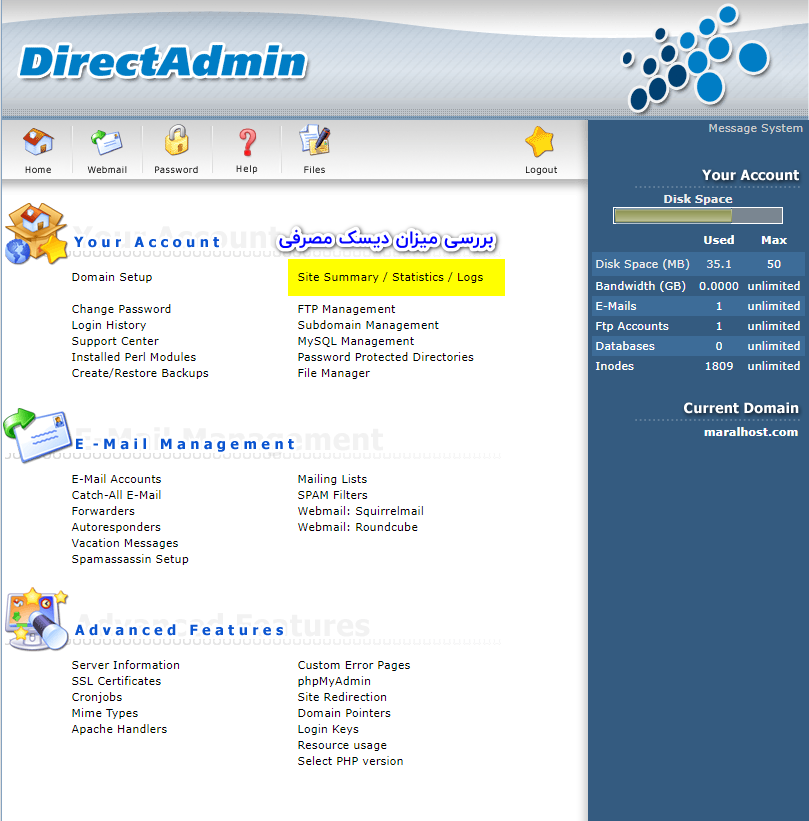Launch Webmail: Roundcube

358,527
